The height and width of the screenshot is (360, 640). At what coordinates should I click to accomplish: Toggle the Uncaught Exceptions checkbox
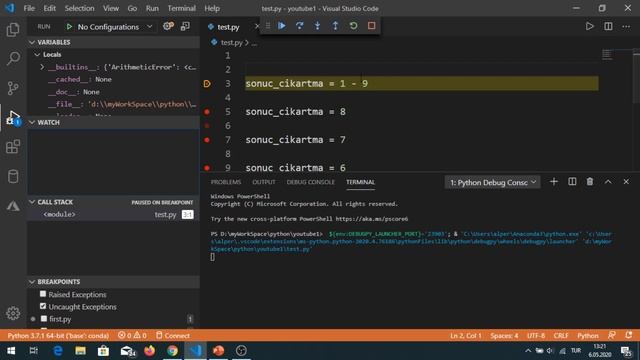[x=43, y=306]
